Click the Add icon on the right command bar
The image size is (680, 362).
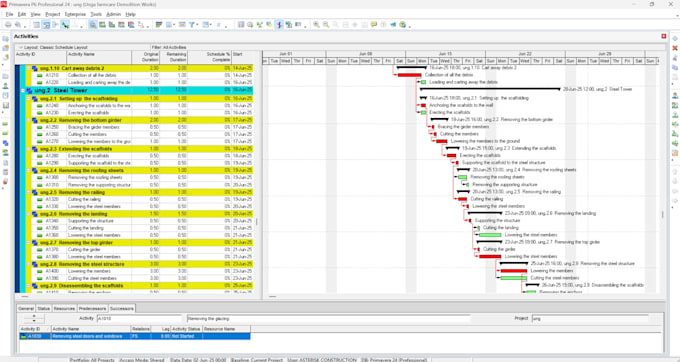click(x=675, y=39)
